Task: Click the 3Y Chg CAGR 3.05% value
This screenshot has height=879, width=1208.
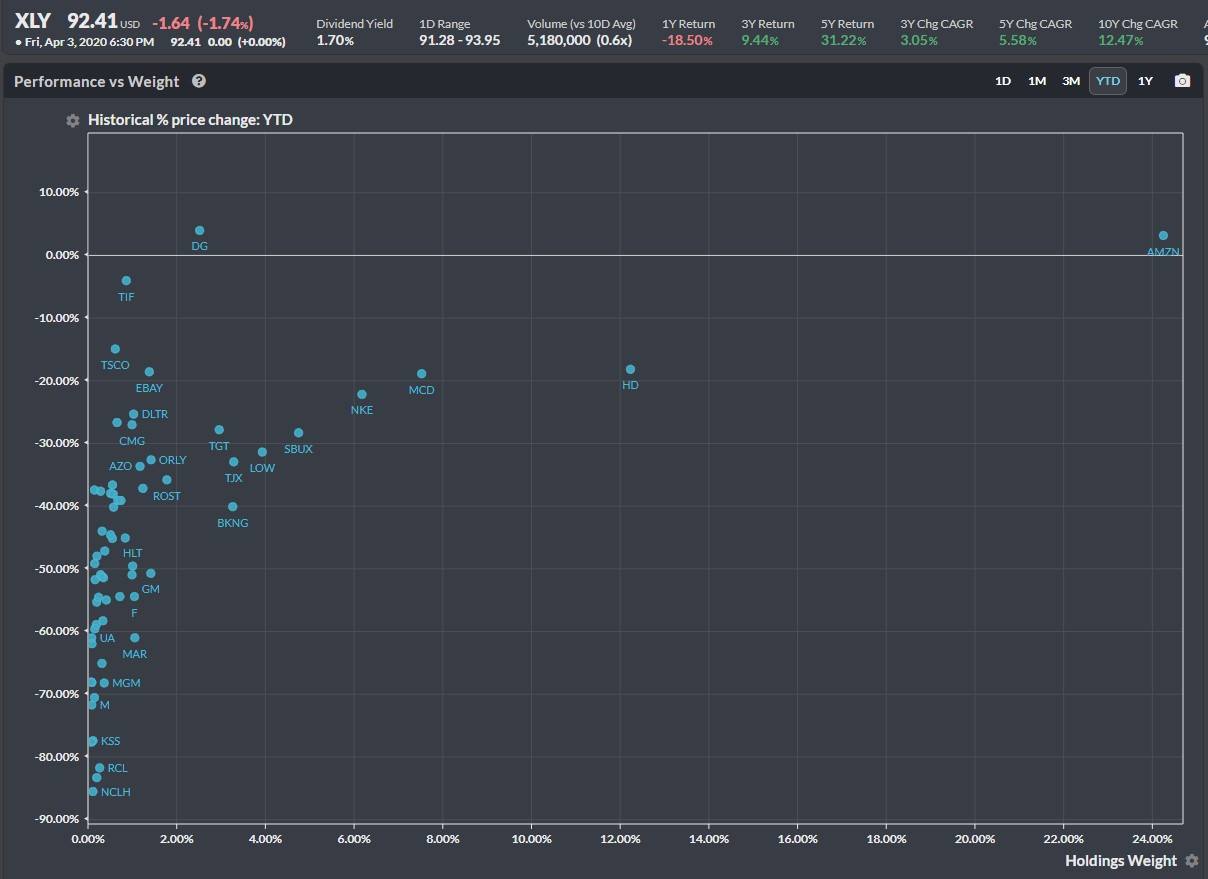Action: point(919,41)
